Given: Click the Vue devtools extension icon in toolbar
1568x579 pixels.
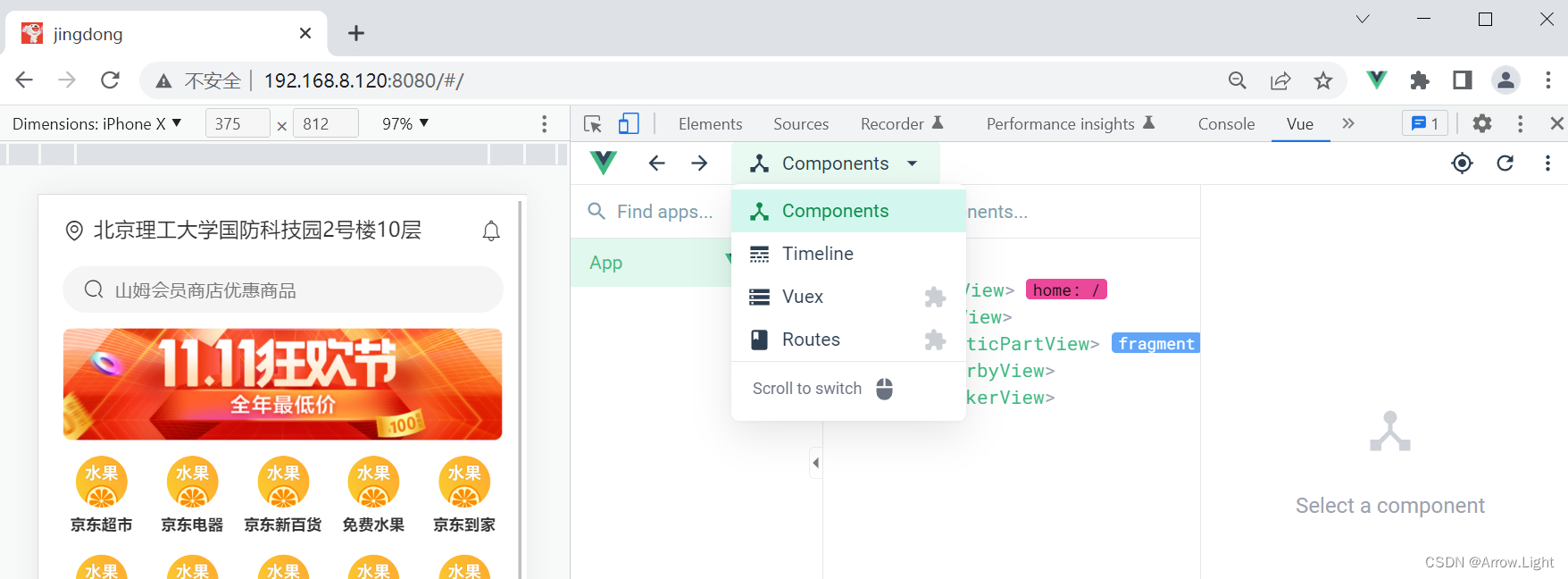Looking at the screenshot, I should (1377, 80).
